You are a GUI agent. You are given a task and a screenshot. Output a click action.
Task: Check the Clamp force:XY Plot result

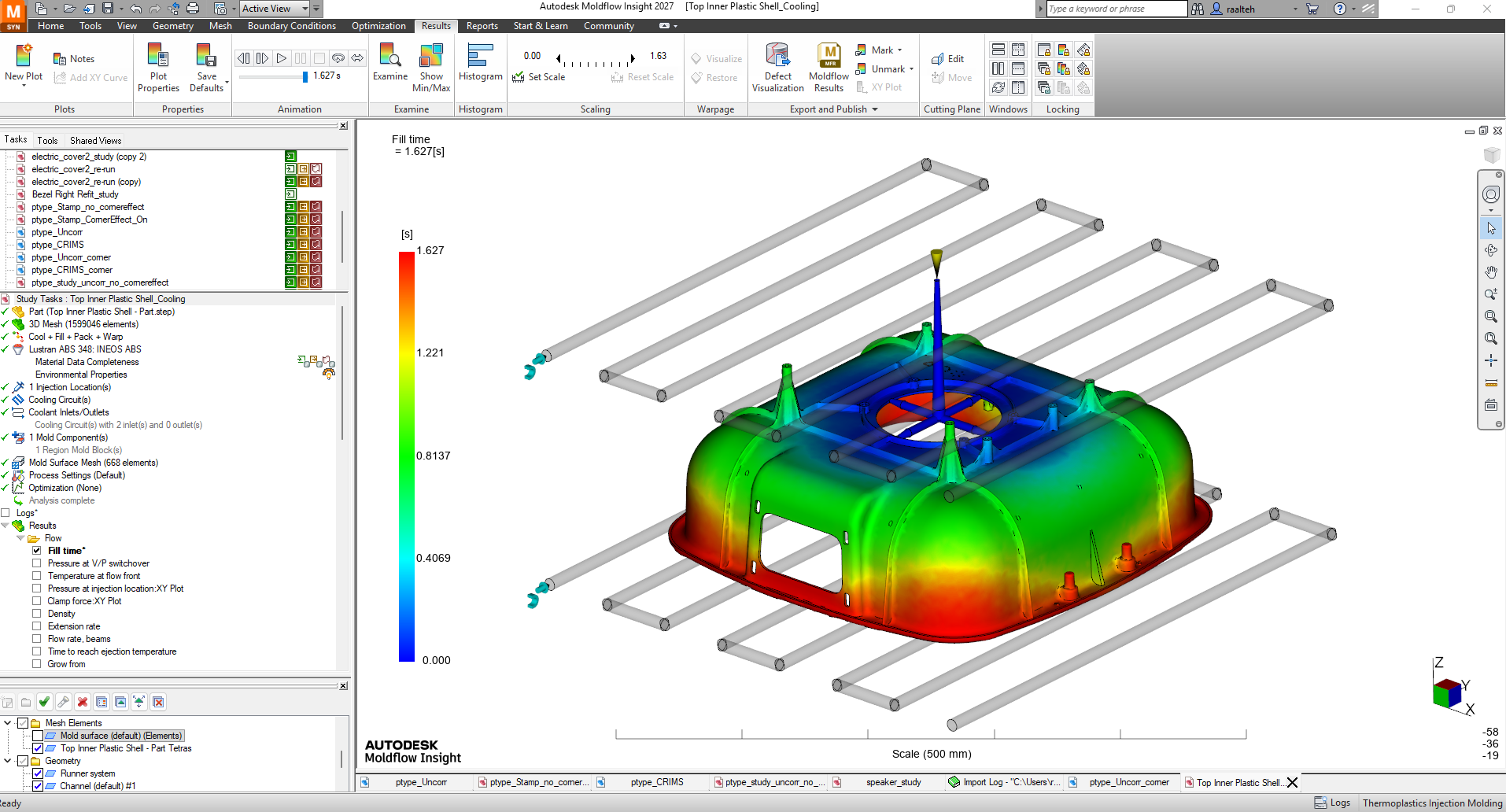[x=37, y=601]
